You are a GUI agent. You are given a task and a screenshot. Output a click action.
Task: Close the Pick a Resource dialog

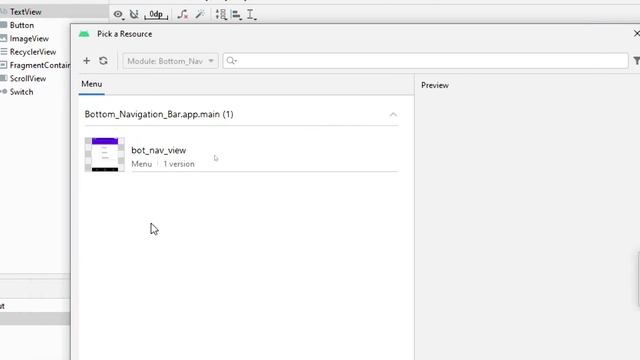pos(636,33)
